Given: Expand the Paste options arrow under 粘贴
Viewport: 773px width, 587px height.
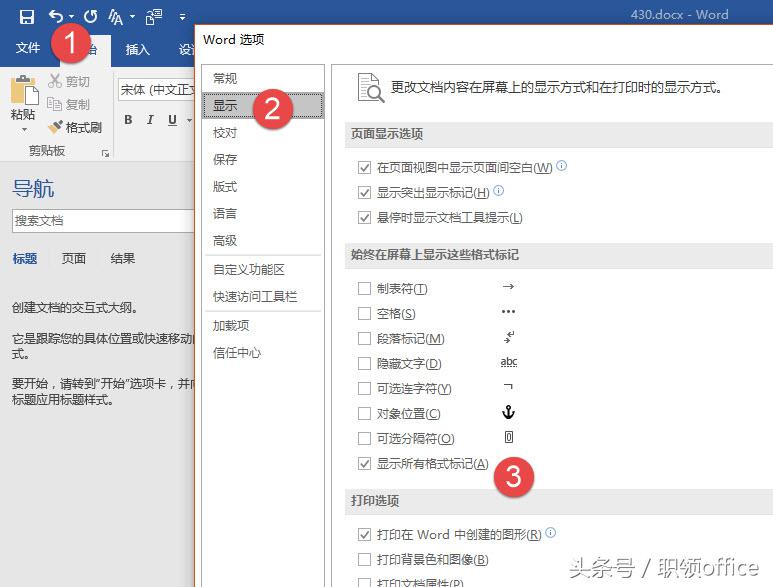Looking at the screenshot, I should 24,130.
